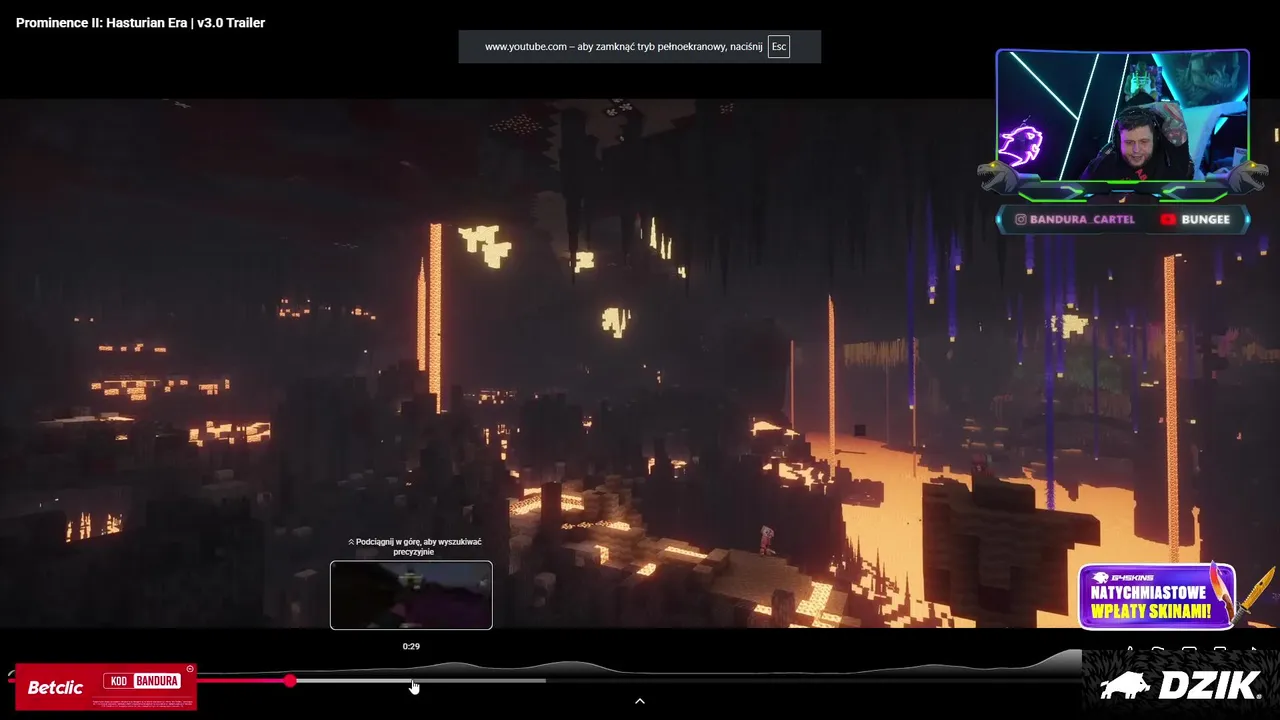
Task: Click the Instagram icon in the overlay
Action: [1020, 219]
